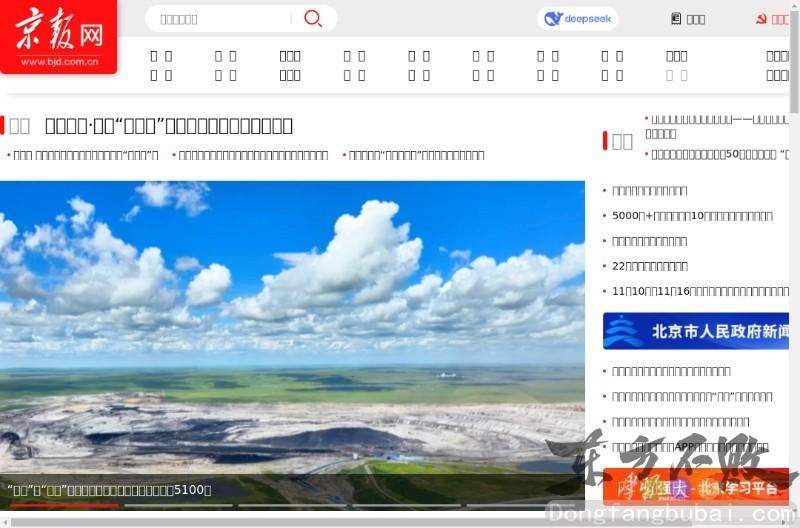Image resolution: width=800 pixels, height=528 pixels.
Task: Click the newspaper icon in header
Action: pyautogui.click(x=676, y=19)
